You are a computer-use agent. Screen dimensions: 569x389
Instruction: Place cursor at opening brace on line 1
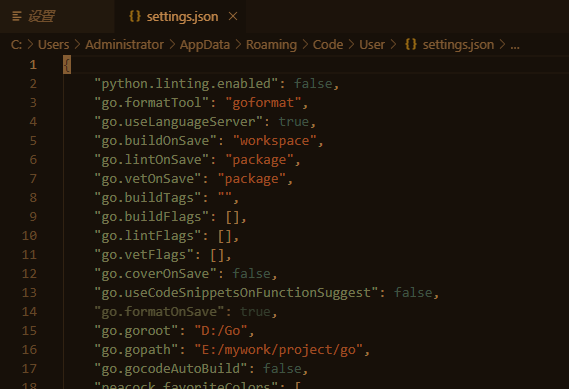point(67,65)
